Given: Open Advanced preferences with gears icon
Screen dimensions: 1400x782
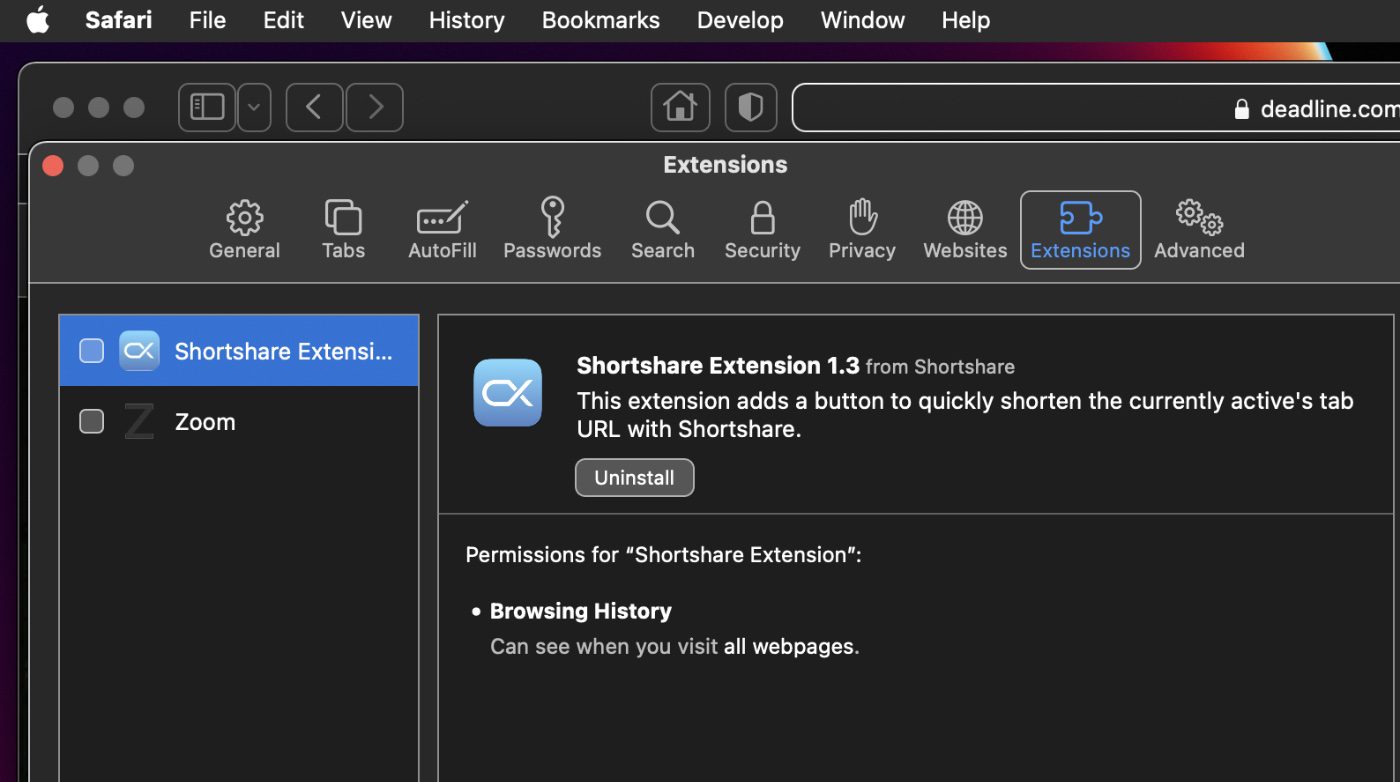Looking at the screenshot, I should click(1199, 230).
